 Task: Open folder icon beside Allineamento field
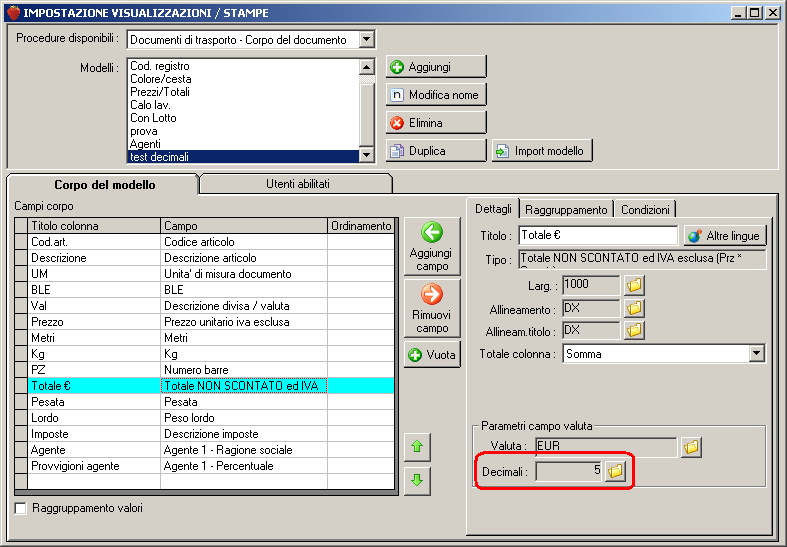coord(634,308)
